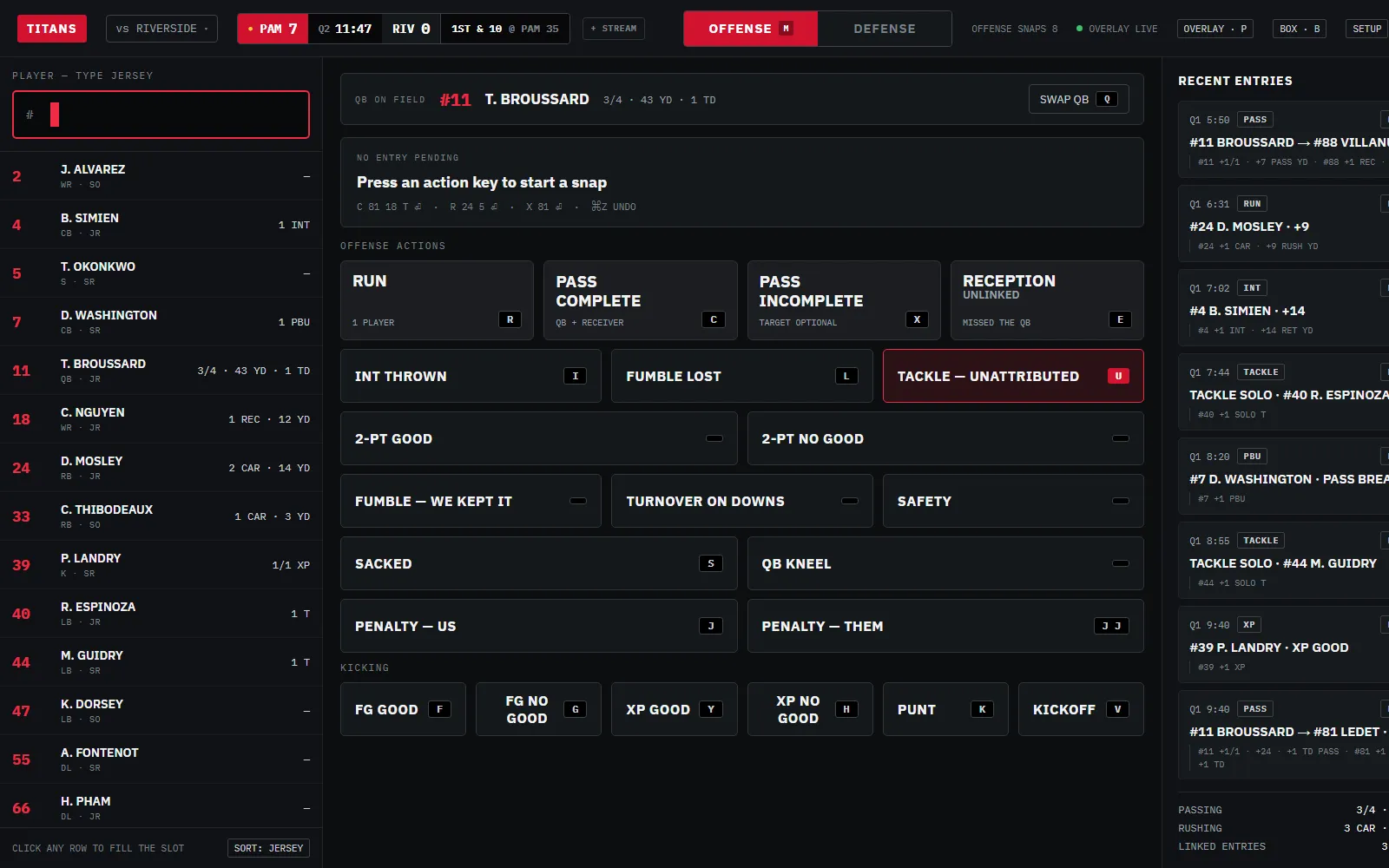
Task: Select player row J. Alvarez
Action: pos(161,176)
